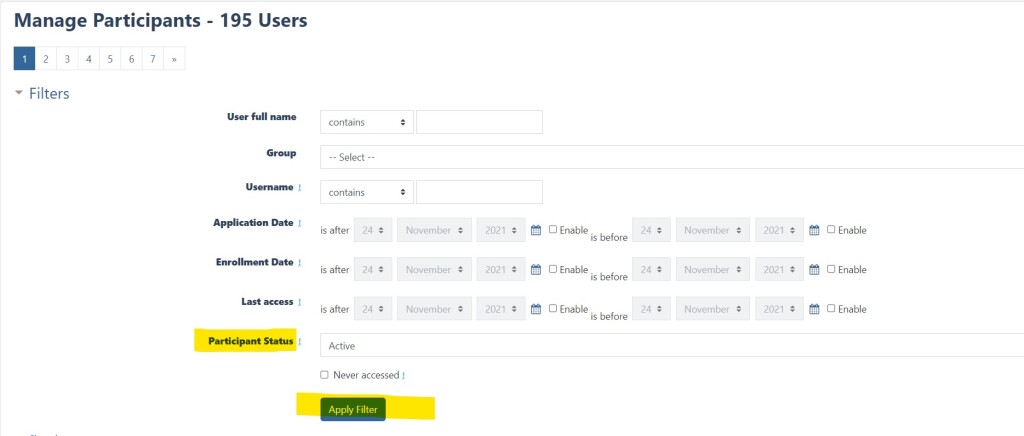Tick the Never accessed checkbox
Image resolution: width=1024 pixels, height=436 pixels.
point(324,375)
